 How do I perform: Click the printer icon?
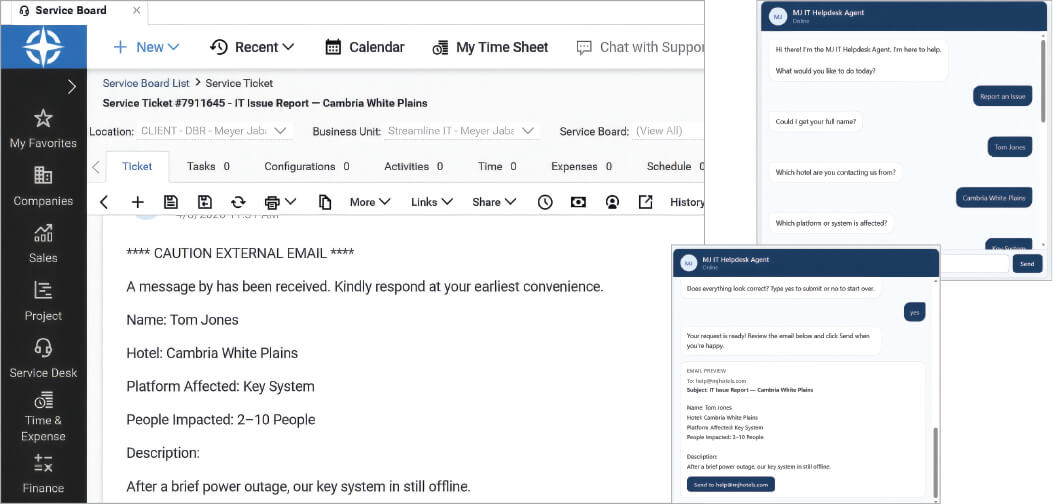(x=271, y=202)
